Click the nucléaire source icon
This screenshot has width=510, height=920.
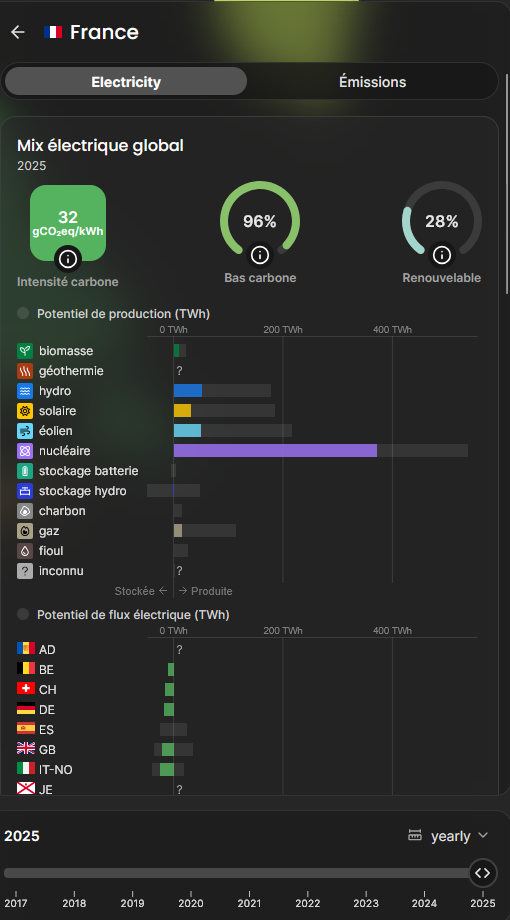(25, 451)
